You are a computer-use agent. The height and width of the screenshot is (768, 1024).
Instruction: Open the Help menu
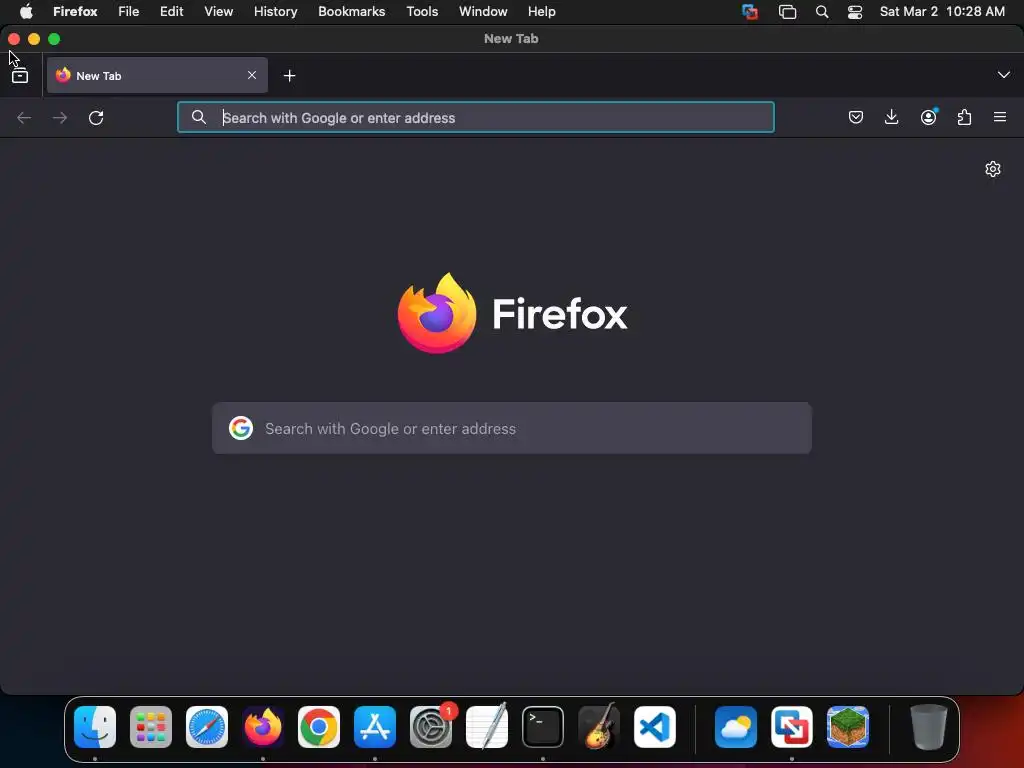pyautogui.click(x=541, y=12)
